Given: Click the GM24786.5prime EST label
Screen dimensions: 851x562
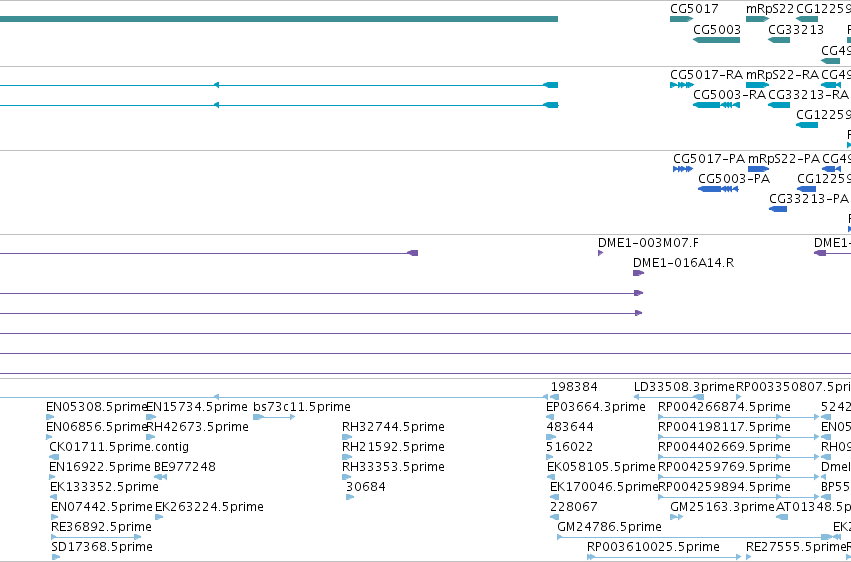Looking at the screenshot, I should pyautogui.click(x=609, y=527).
